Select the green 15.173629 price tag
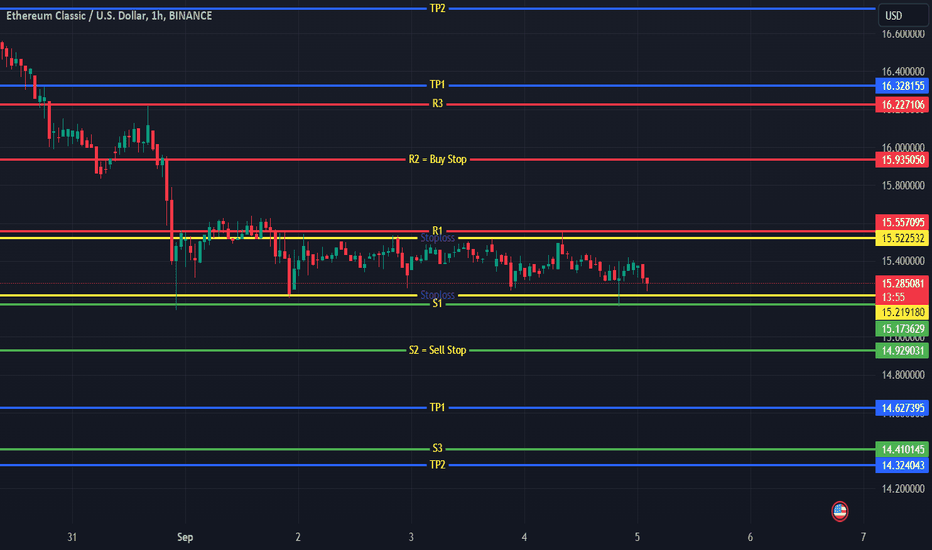The image size is (932, 550). pyautogui.click(x=902, y=329)
